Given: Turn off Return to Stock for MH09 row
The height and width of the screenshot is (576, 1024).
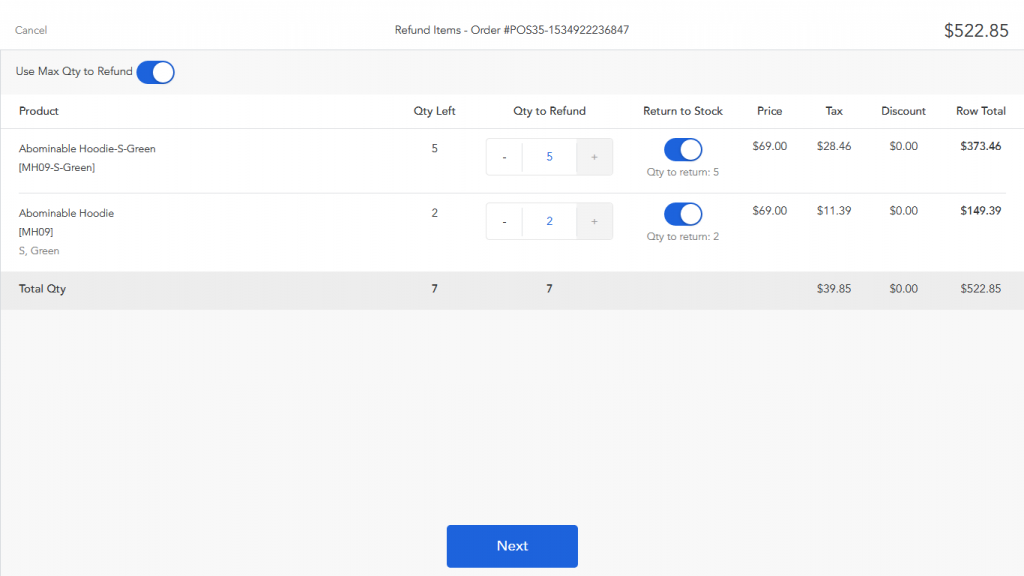Looking at the screenshot, I should [683, 214].
